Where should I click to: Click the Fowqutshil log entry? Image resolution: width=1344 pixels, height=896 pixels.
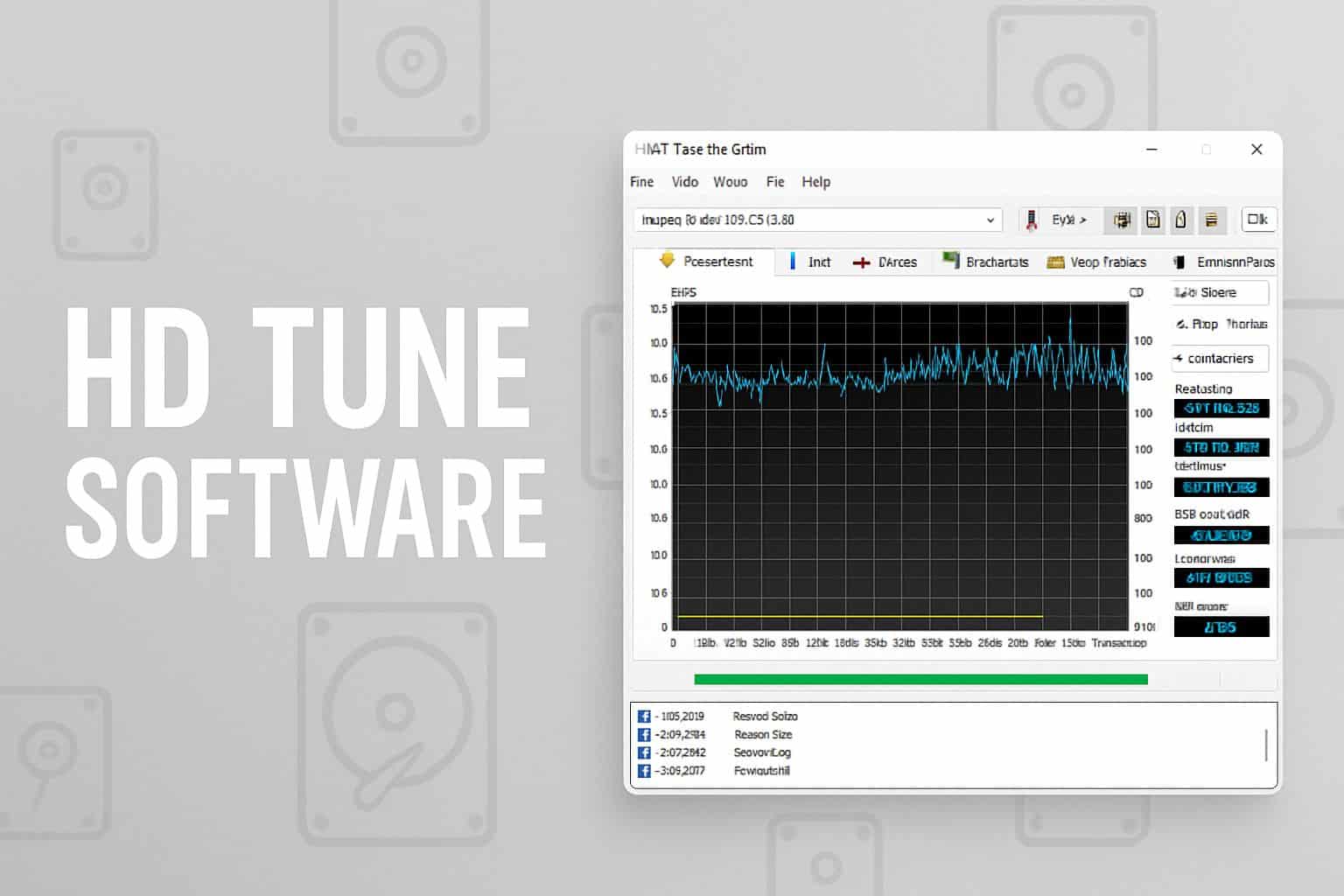(761, 771)
